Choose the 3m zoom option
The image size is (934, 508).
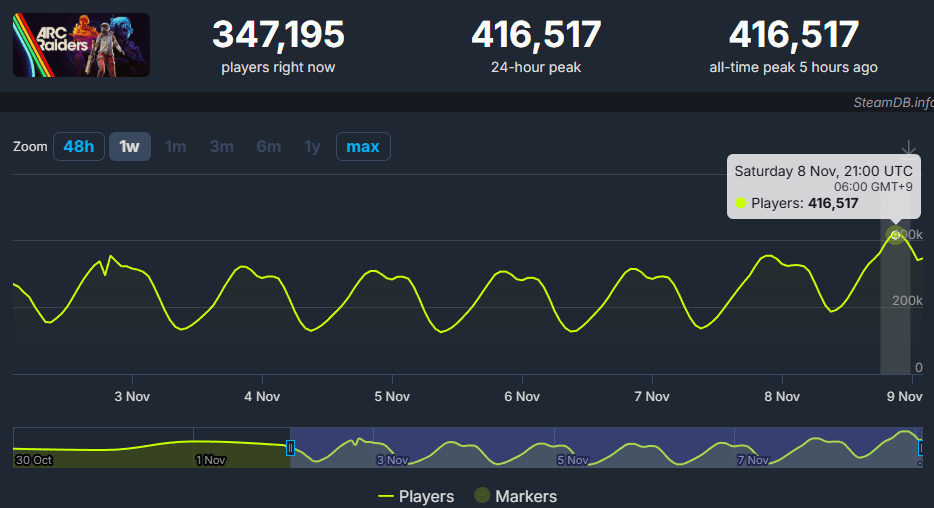(x=221, y=146)
